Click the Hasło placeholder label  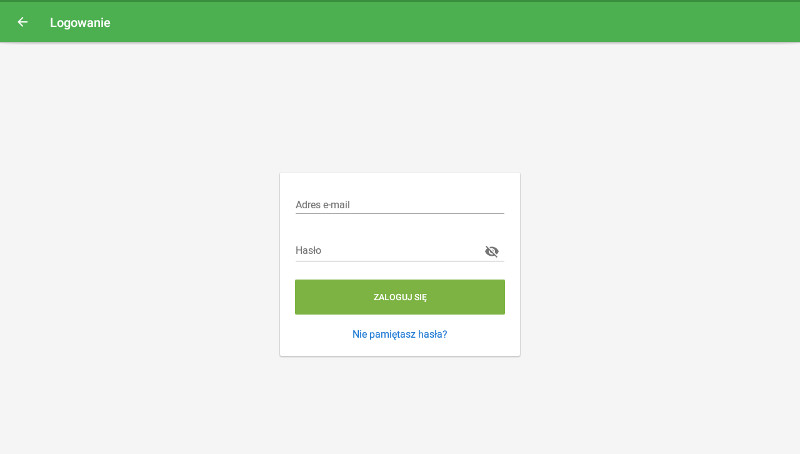(308, 250)
